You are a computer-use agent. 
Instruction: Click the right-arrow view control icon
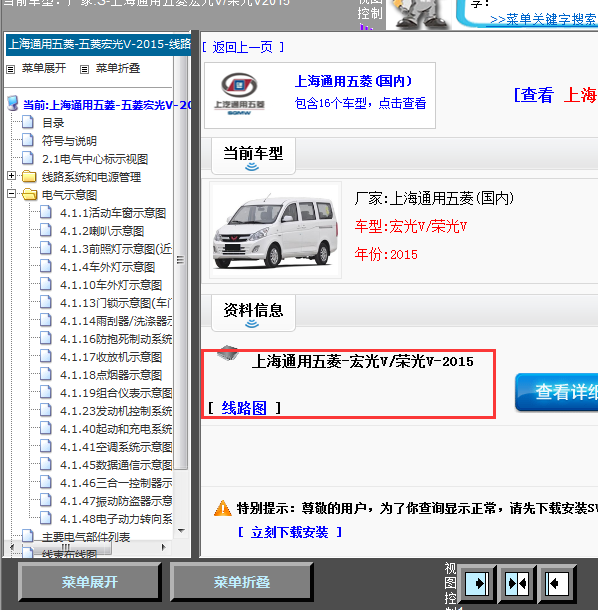click(x=477, y=583)
